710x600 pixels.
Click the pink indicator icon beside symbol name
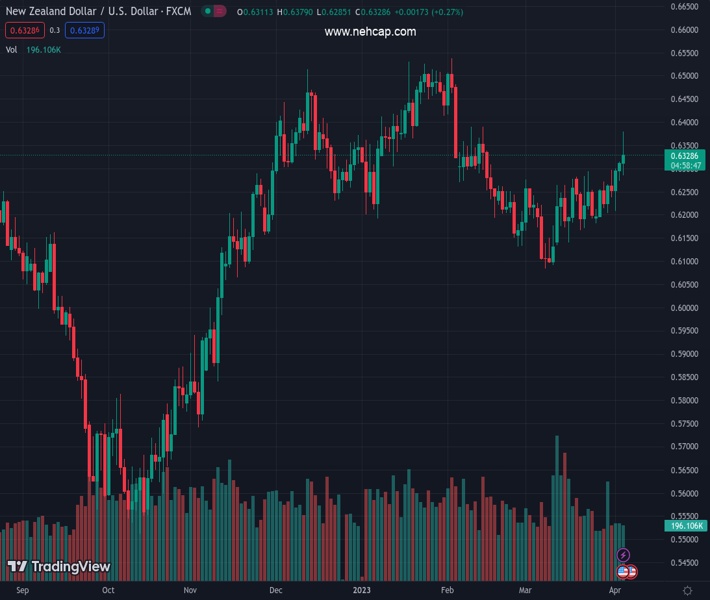(x=220, y=11)
